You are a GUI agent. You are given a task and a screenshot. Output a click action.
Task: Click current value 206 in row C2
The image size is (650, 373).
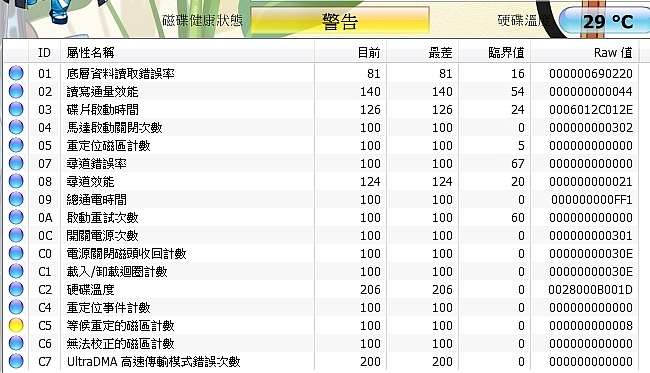click(370, 290)
